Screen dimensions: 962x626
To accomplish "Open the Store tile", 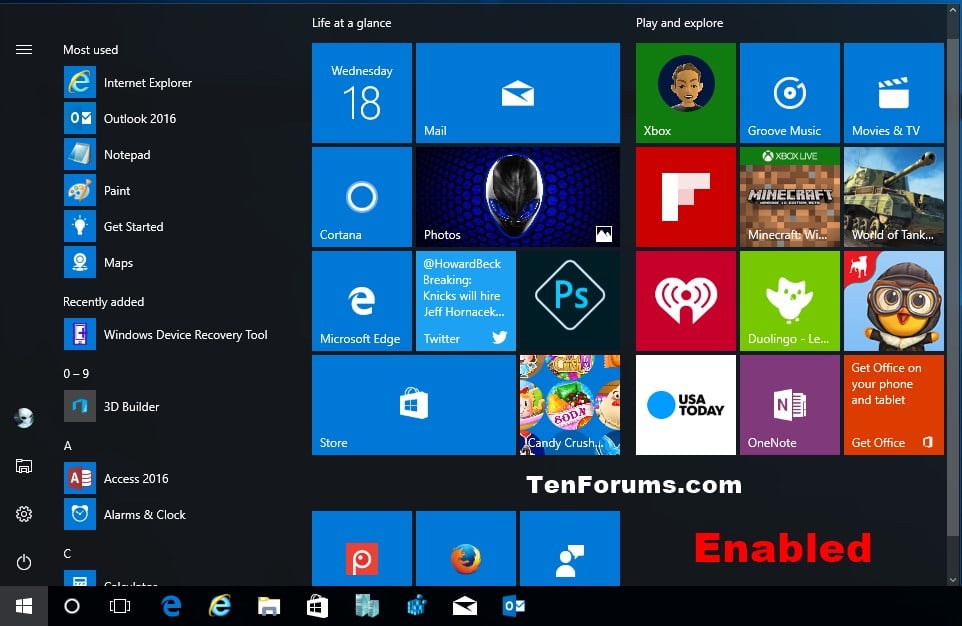I will 414,405.
